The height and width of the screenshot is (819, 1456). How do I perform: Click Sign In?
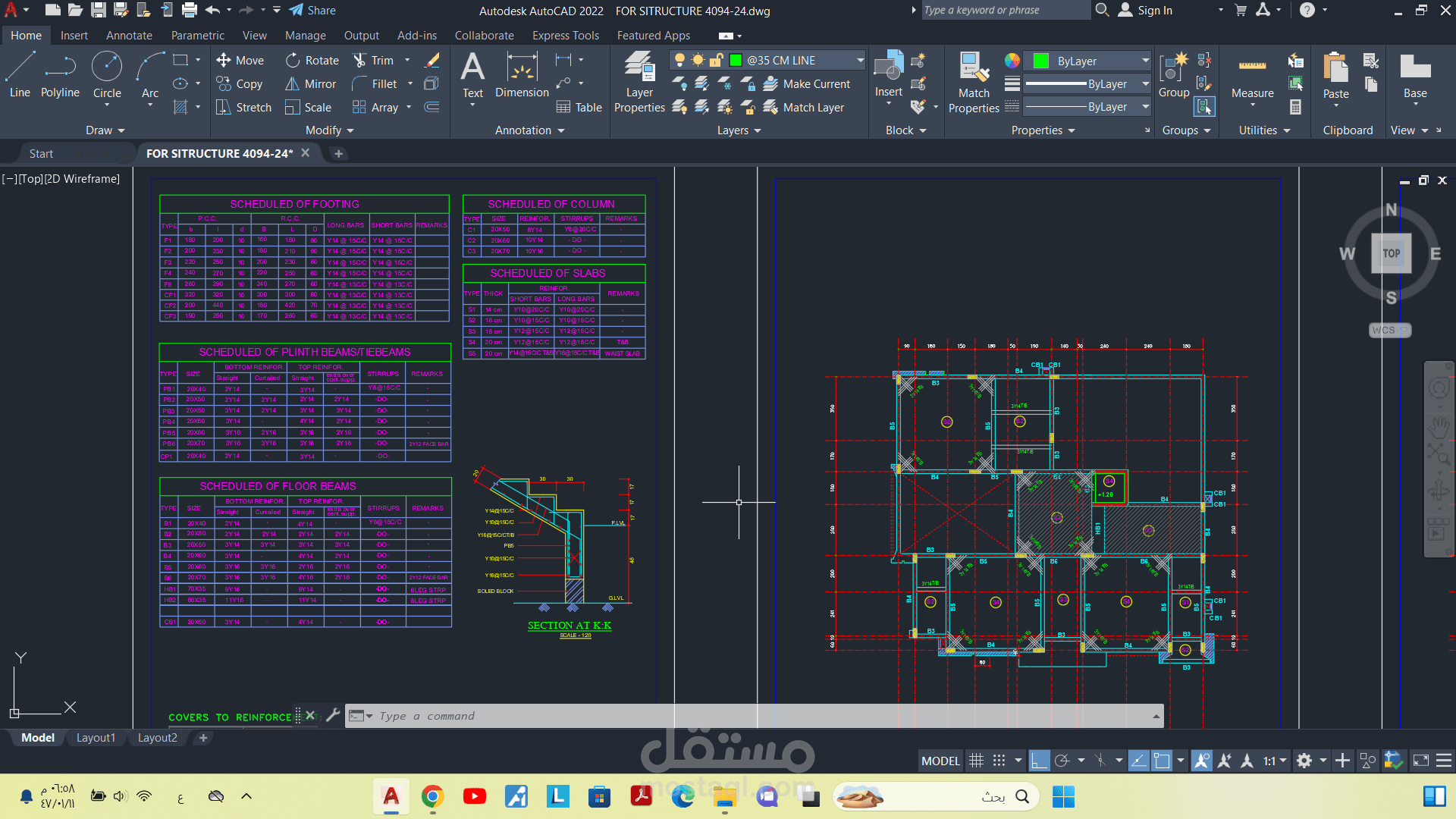click(x=1145, y=11)
